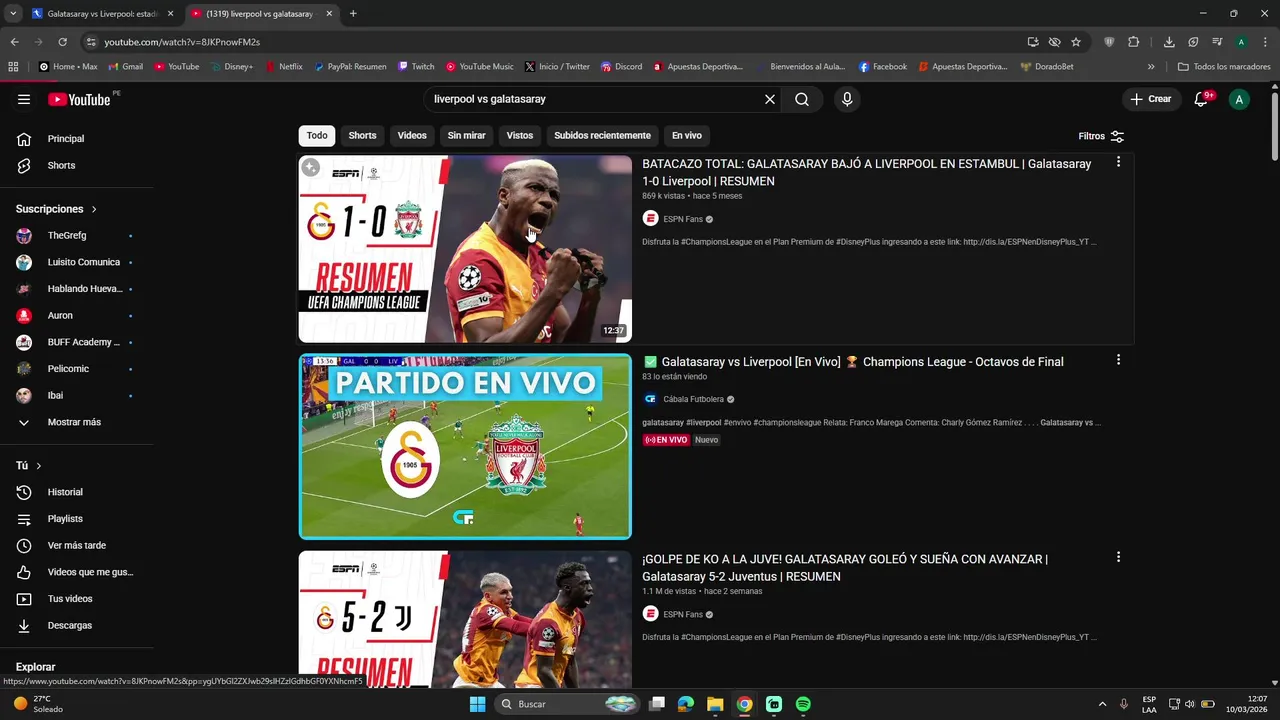Open the Windows Start button

477,704
